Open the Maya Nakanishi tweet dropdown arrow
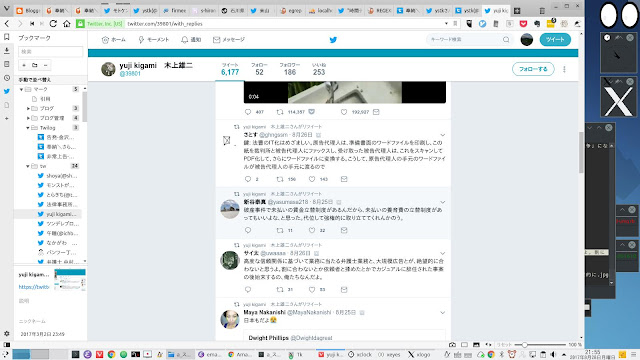The height and width of the screenshot is (360, 640). click(x=442, y=312)
